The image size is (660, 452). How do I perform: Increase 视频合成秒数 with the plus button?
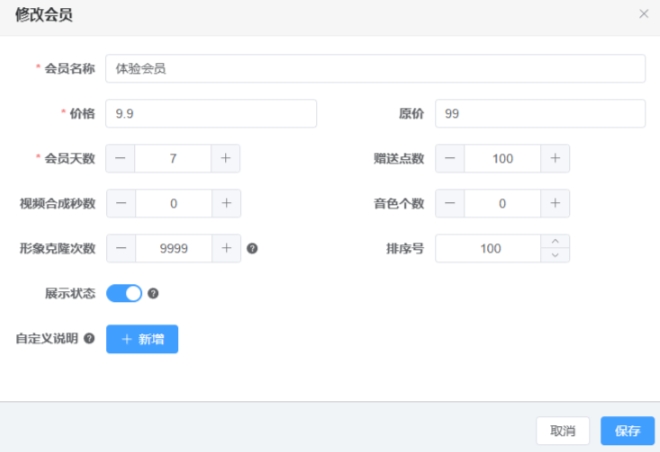[226, 204]
